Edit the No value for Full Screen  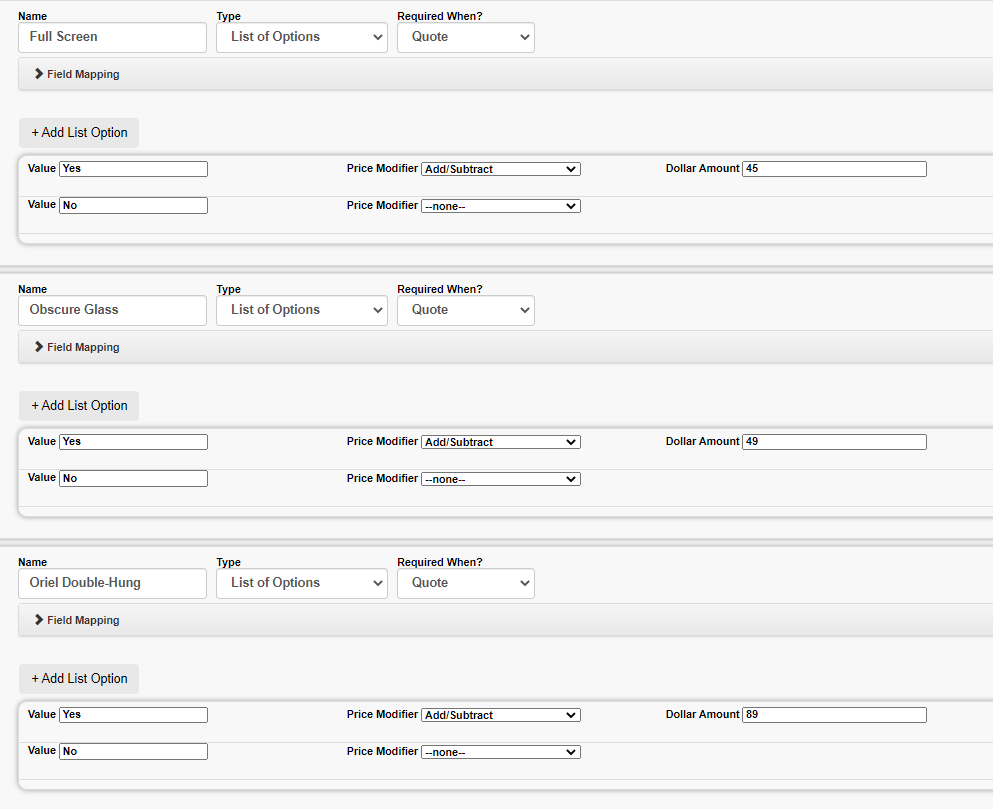click(x=133, y=205)
